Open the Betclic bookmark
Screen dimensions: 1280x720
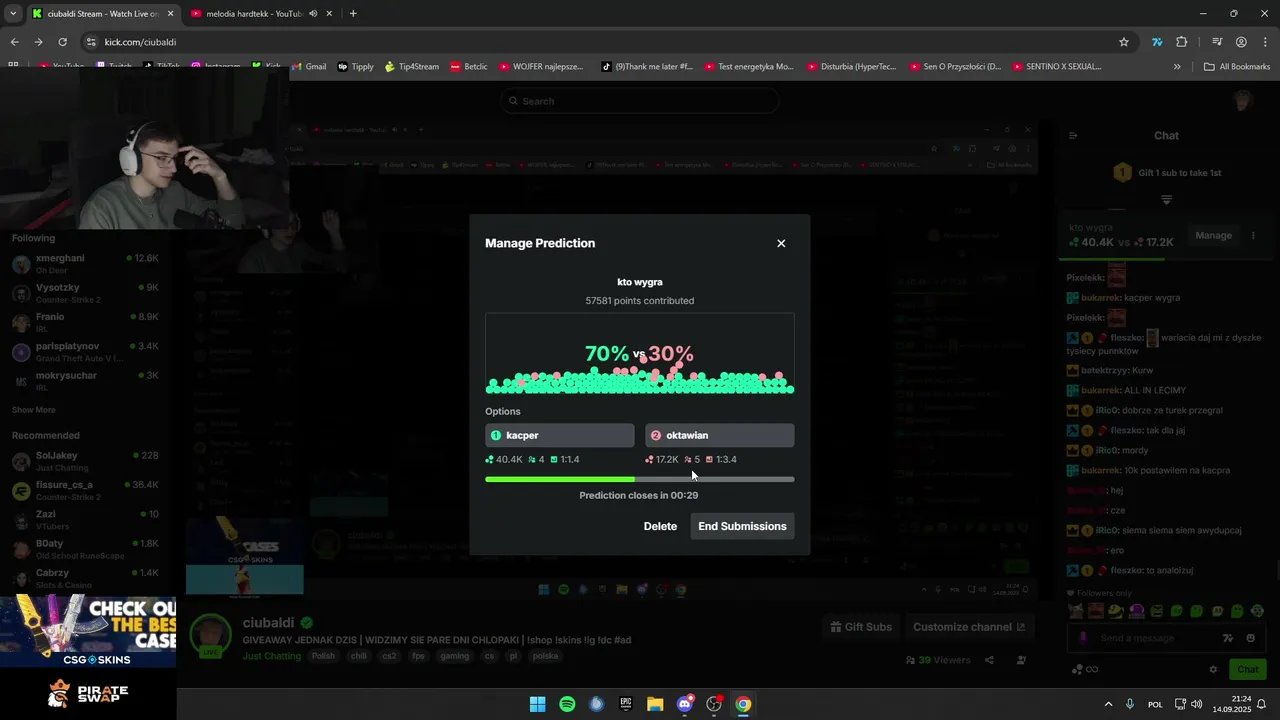469,67
